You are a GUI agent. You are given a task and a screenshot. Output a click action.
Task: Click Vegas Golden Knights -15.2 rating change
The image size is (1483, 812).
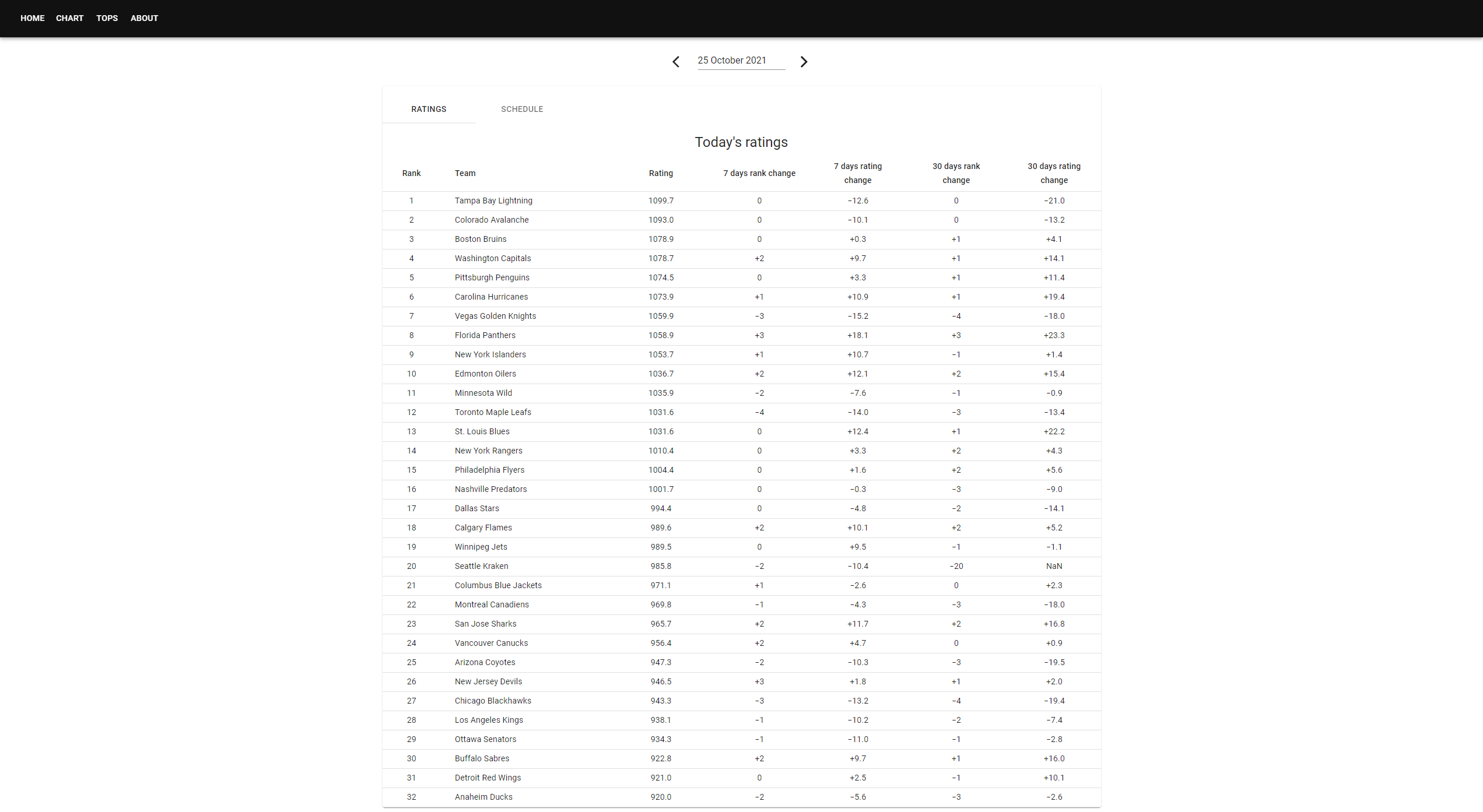858,316
